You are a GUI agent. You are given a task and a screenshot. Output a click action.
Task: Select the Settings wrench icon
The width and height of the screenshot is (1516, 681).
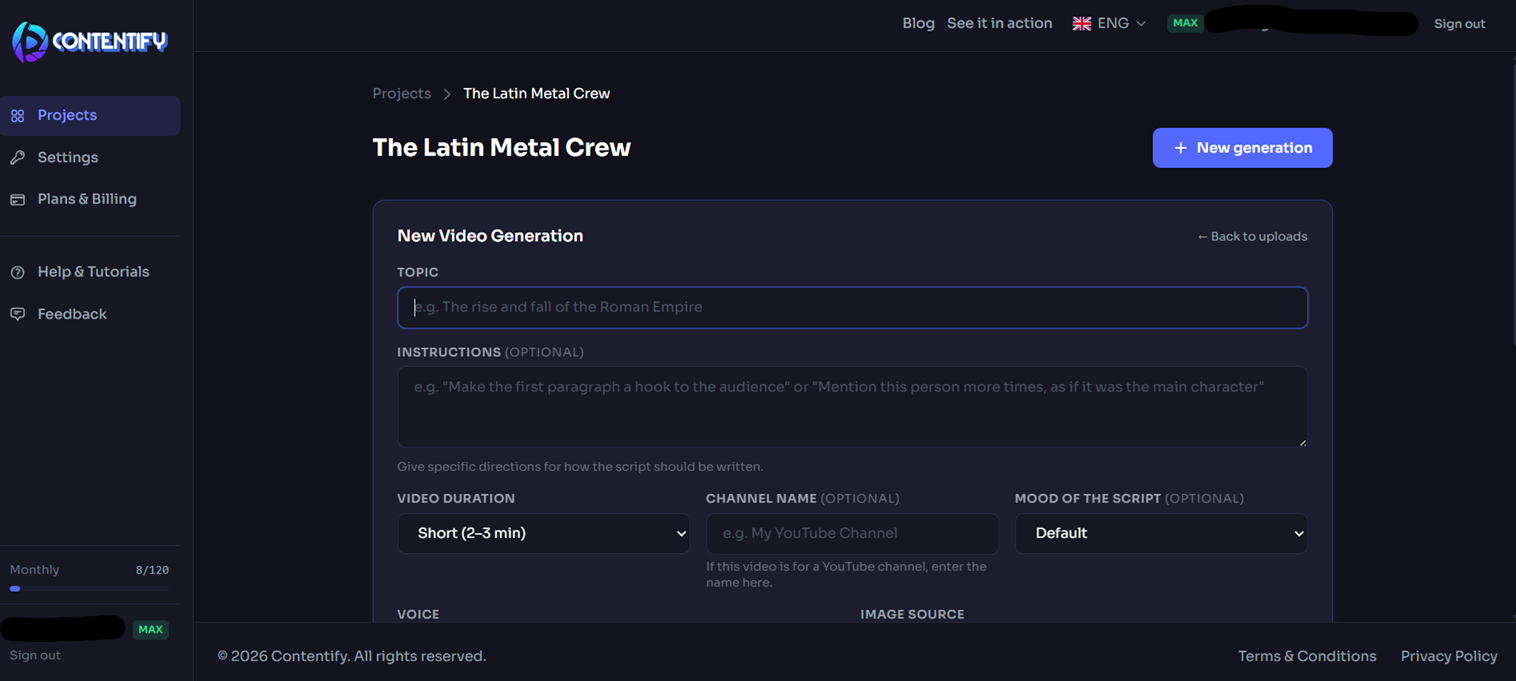point(17,157)
